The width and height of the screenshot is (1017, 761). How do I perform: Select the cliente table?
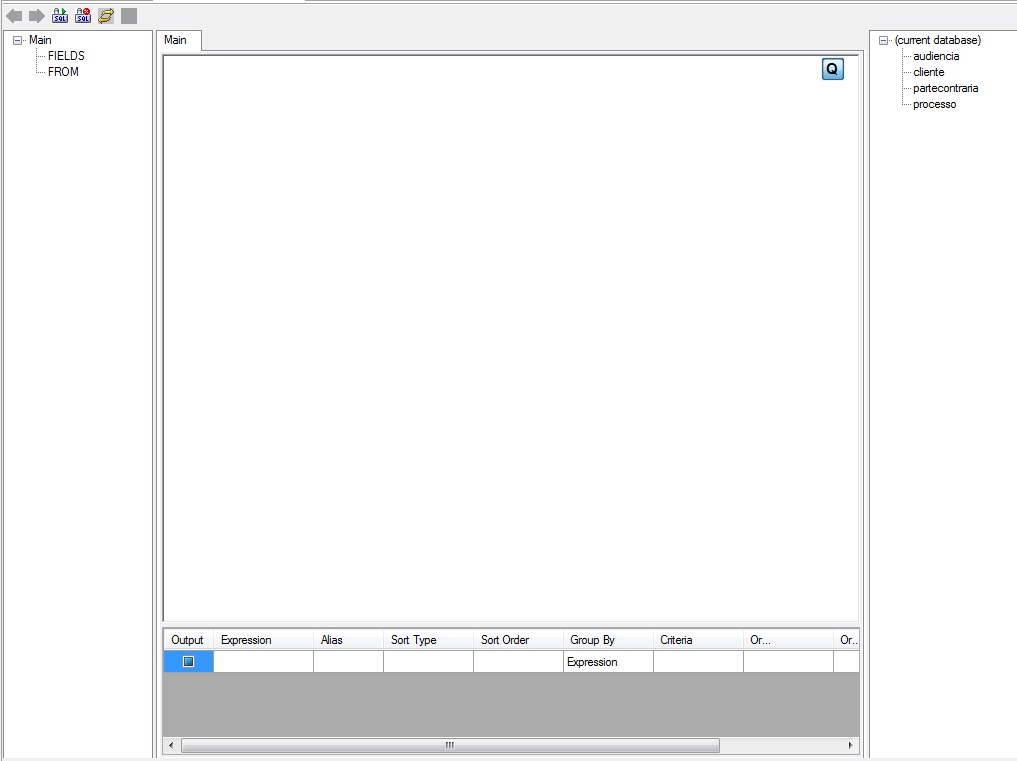928,72
